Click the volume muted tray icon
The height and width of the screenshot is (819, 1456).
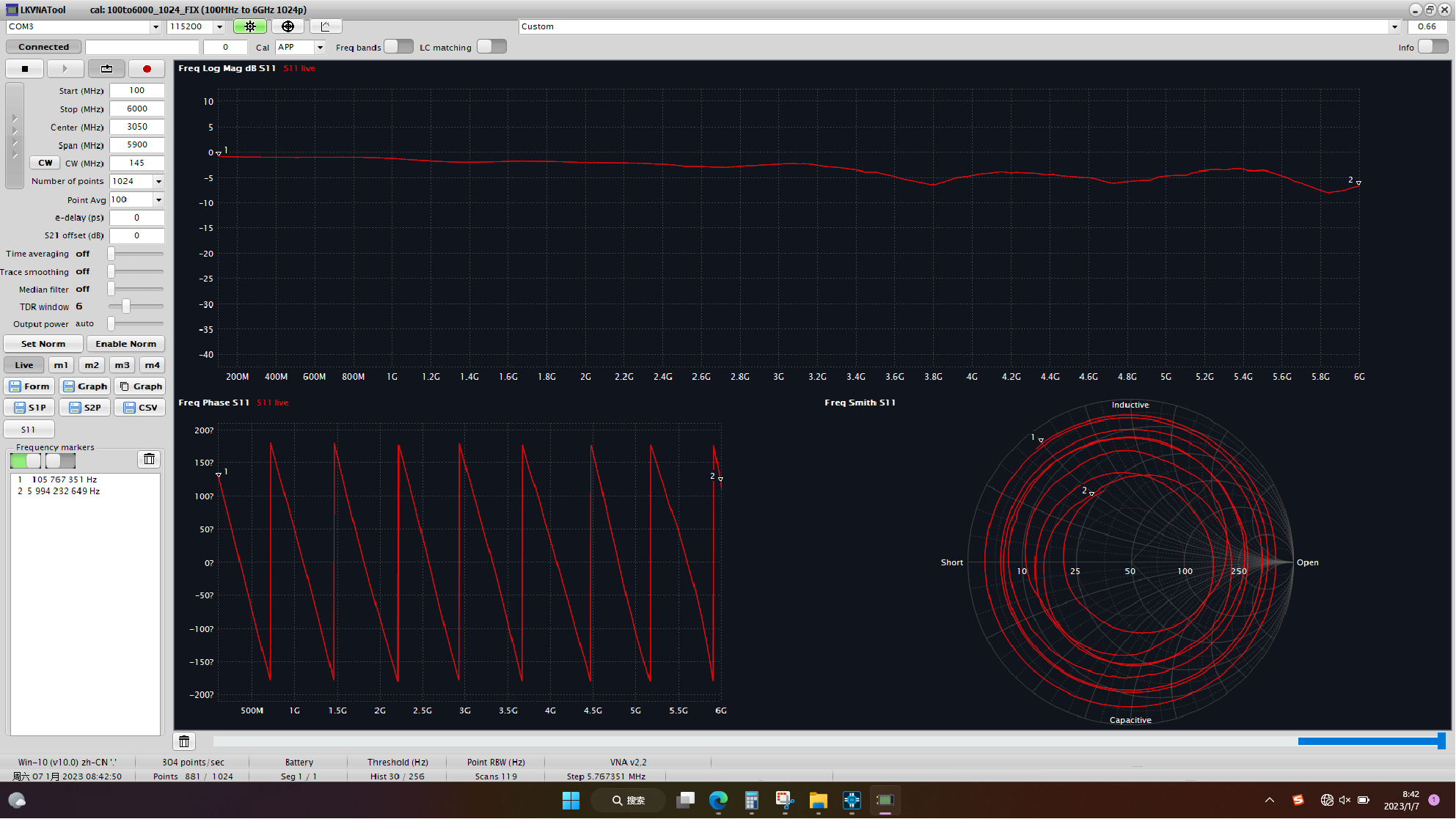pyautogui.click(x=1345, y=800)
